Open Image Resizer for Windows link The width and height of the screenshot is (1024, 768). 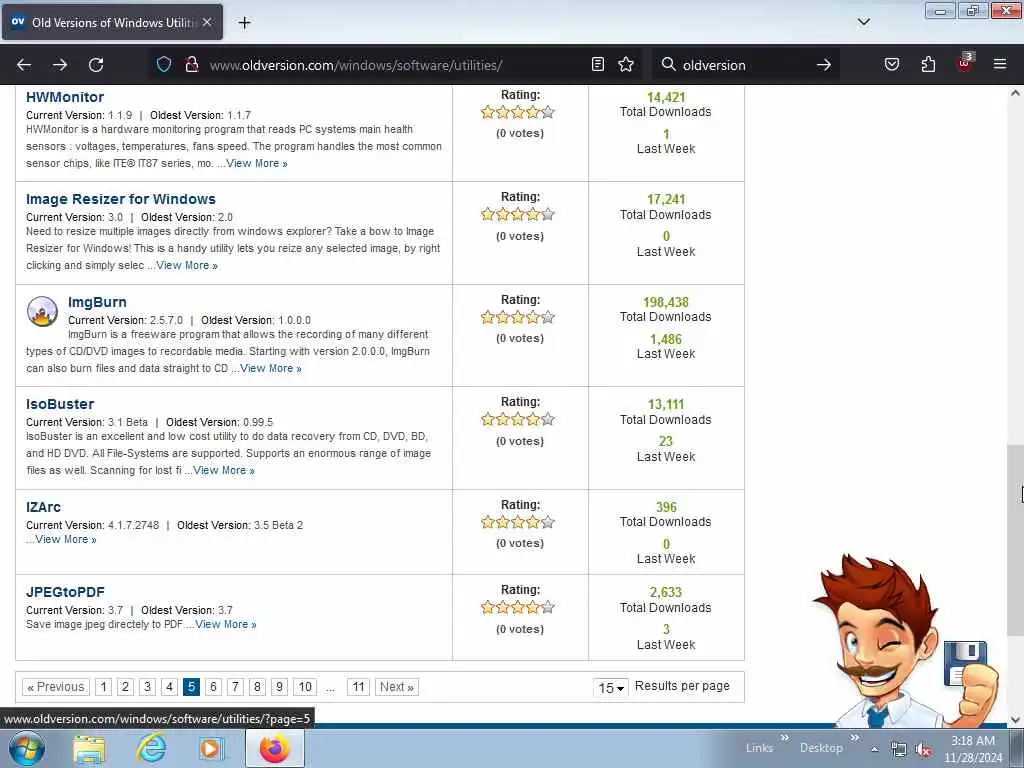tap(121, 199)
